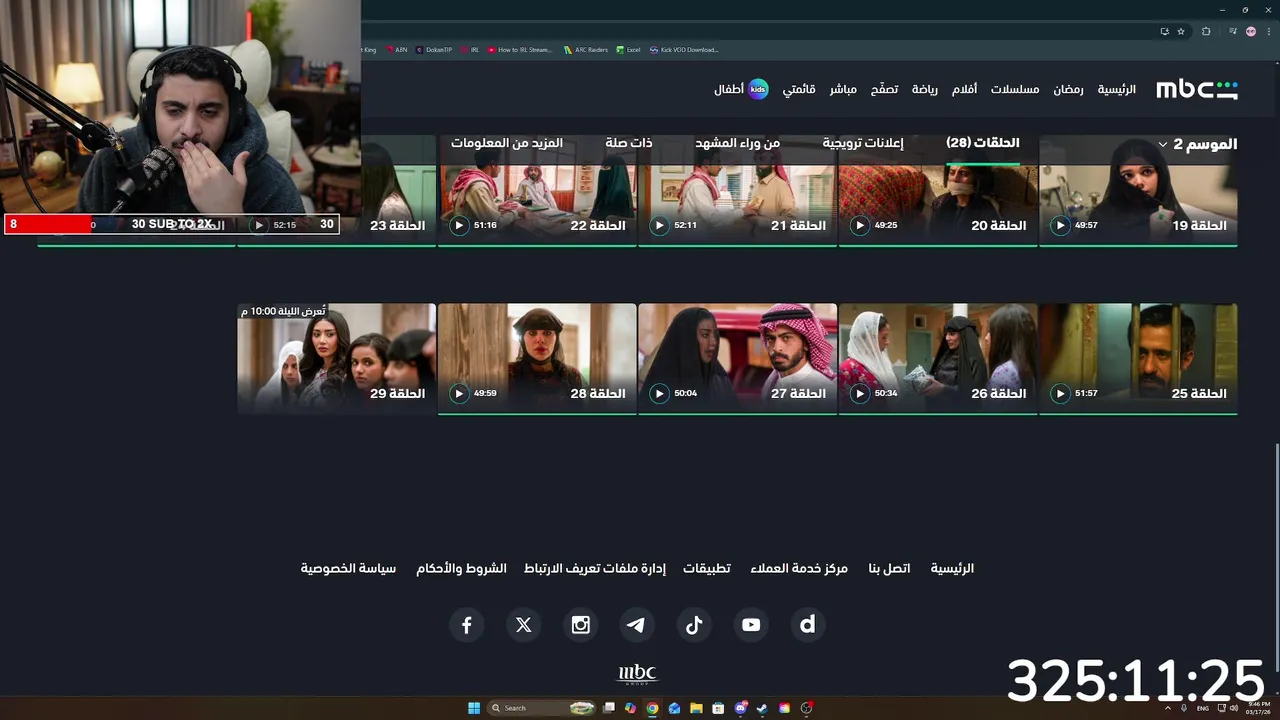Open the X (Twitter) social icon
The width and height of the screenshot is (1280, 720).
pyautogui.click(x=523, y=625)
